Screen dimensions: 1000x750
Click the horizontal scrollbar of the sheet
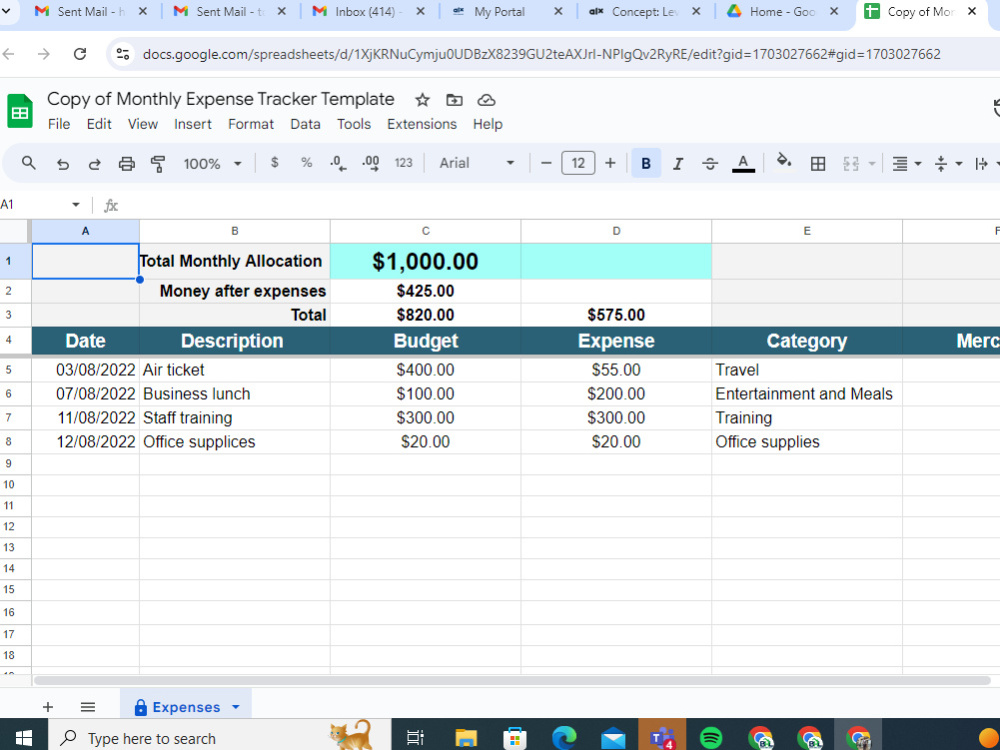pos(511,680)
